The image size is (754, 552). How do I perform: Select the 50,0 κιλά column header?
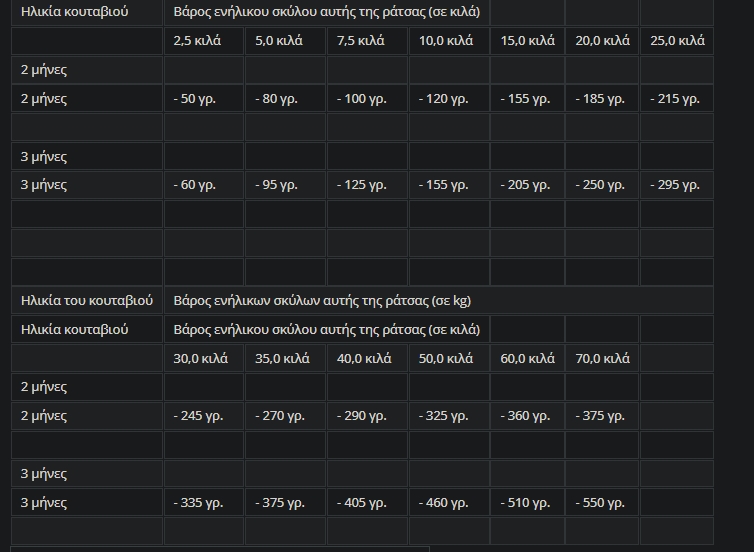tap(449, 358)
